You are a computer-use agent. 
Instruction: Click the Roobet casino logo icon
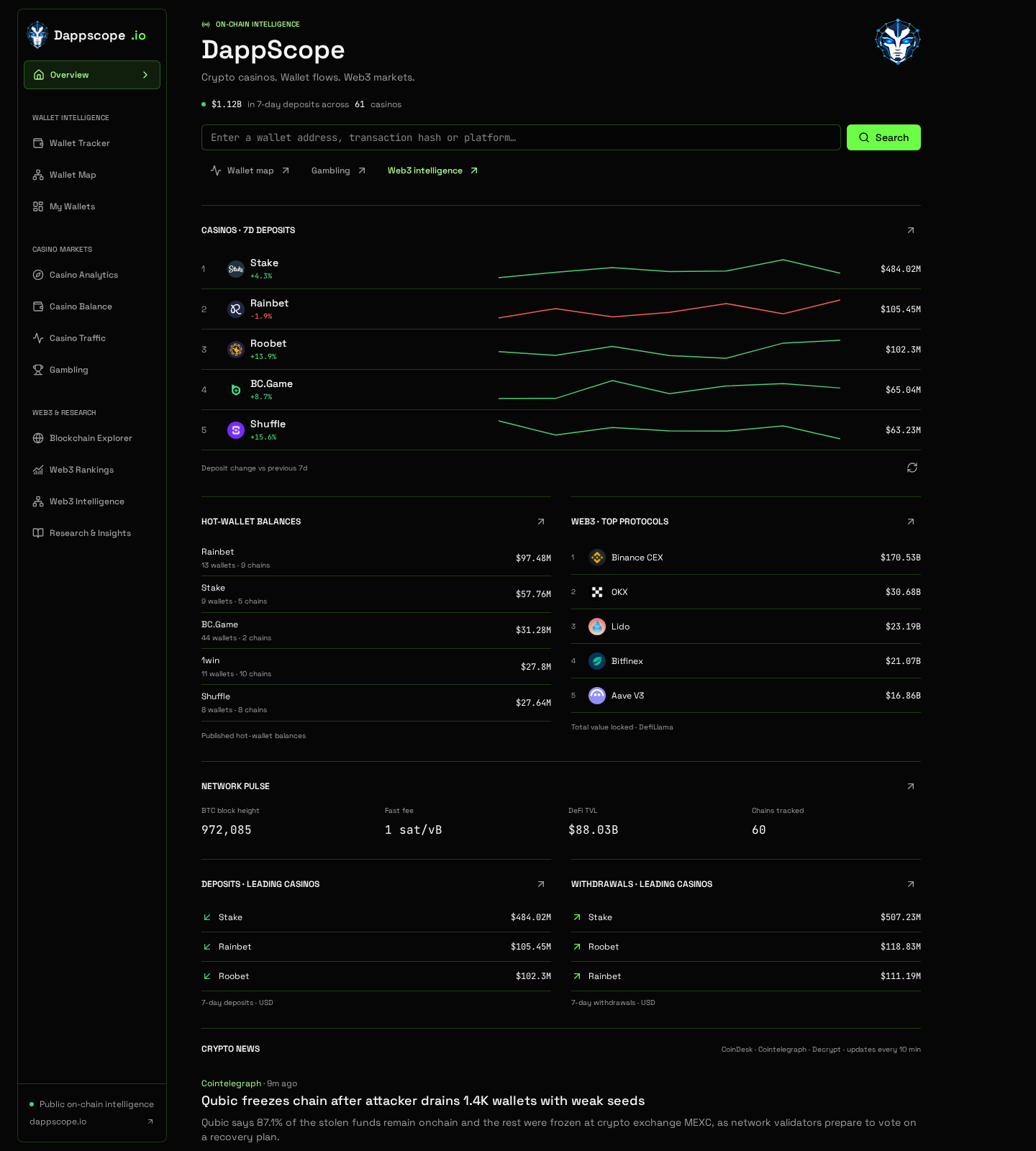pos(236,350)
